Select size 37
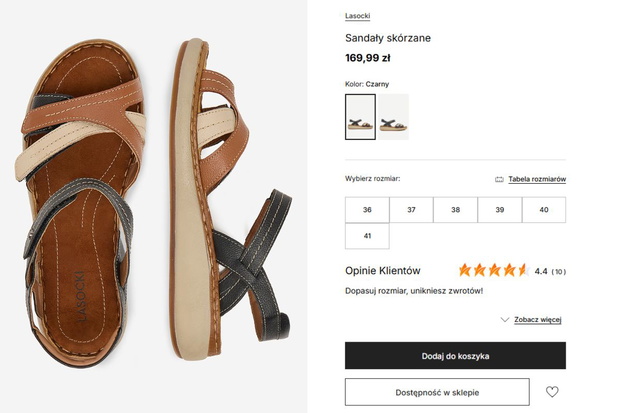The width and height of the screenshot is (620, 413). click(411, 210)
